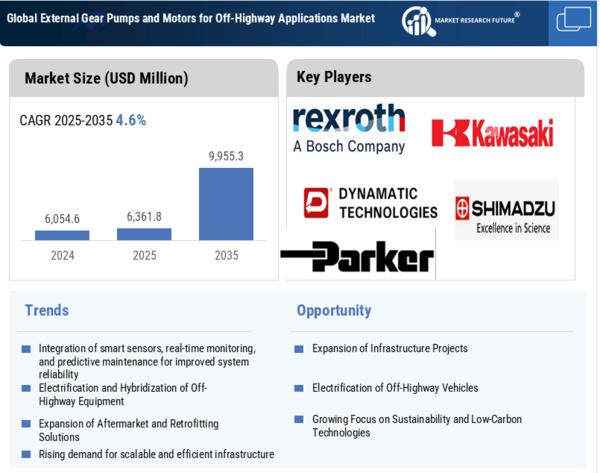Click bullet beside Expansion of Infrastructure Projects

pos(300,350)
